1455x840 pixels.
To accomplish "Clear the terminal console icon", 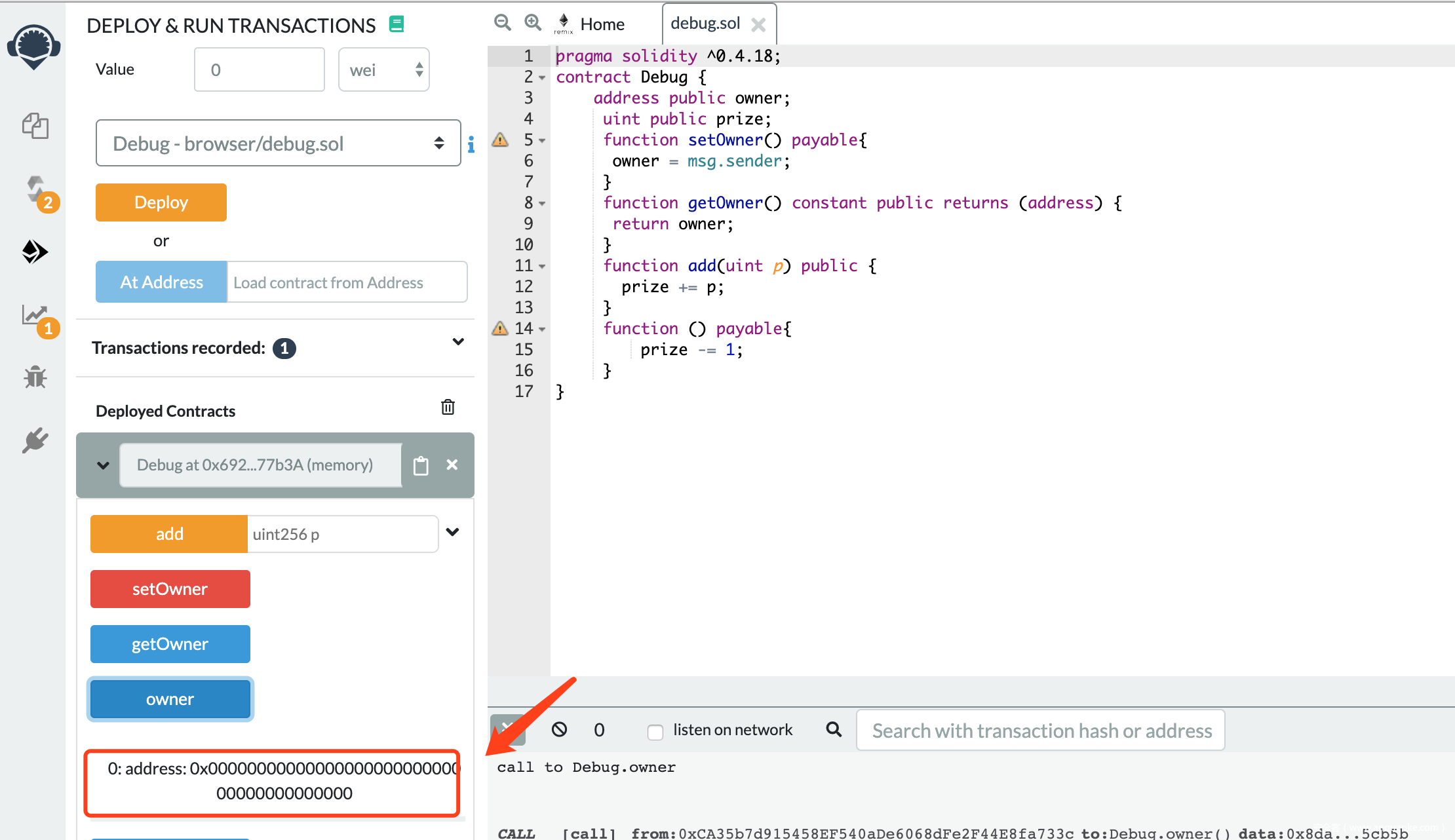I will coord(559,729).
